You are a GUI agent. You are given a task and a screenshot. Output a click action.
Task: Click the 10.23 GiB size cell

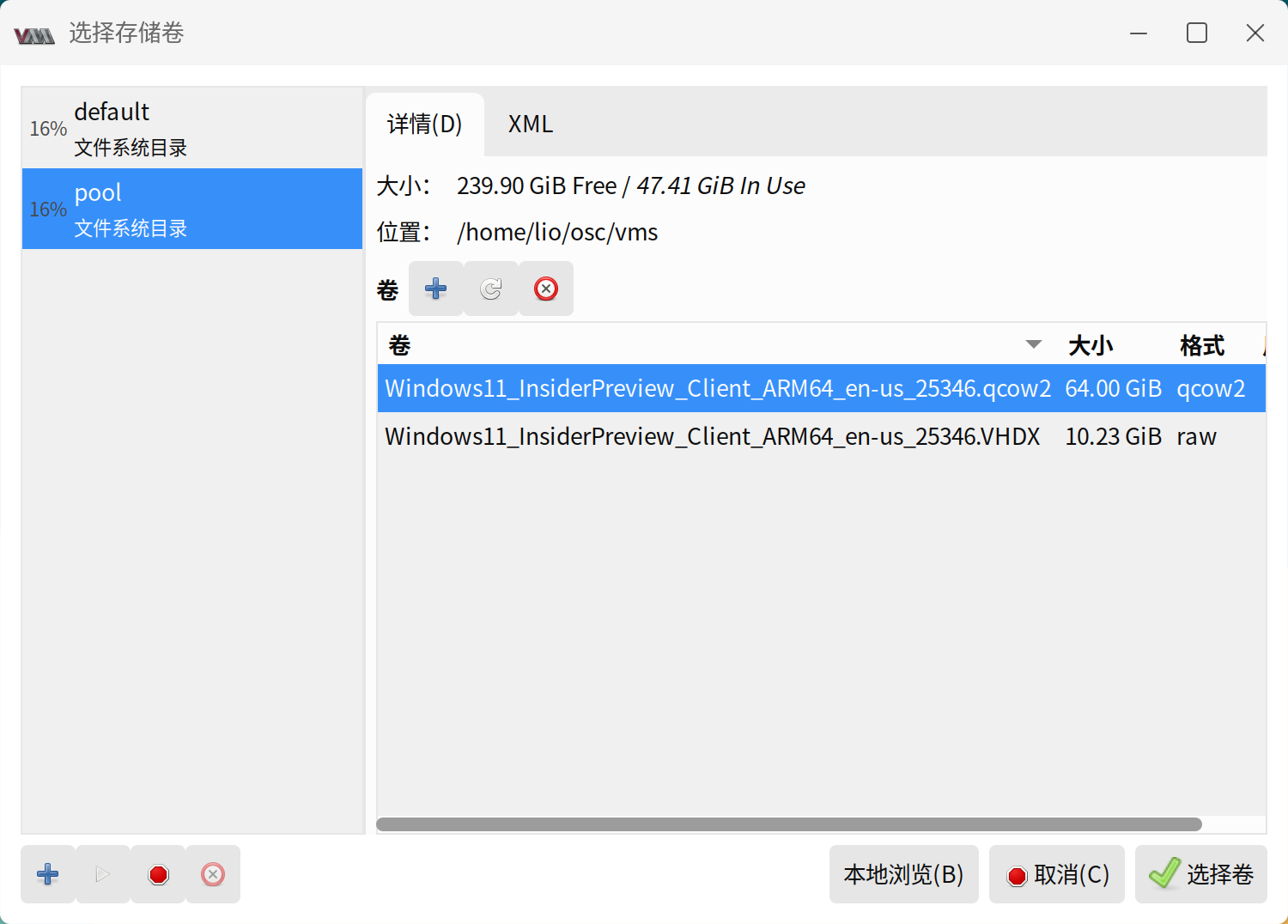coord(1114,436)
